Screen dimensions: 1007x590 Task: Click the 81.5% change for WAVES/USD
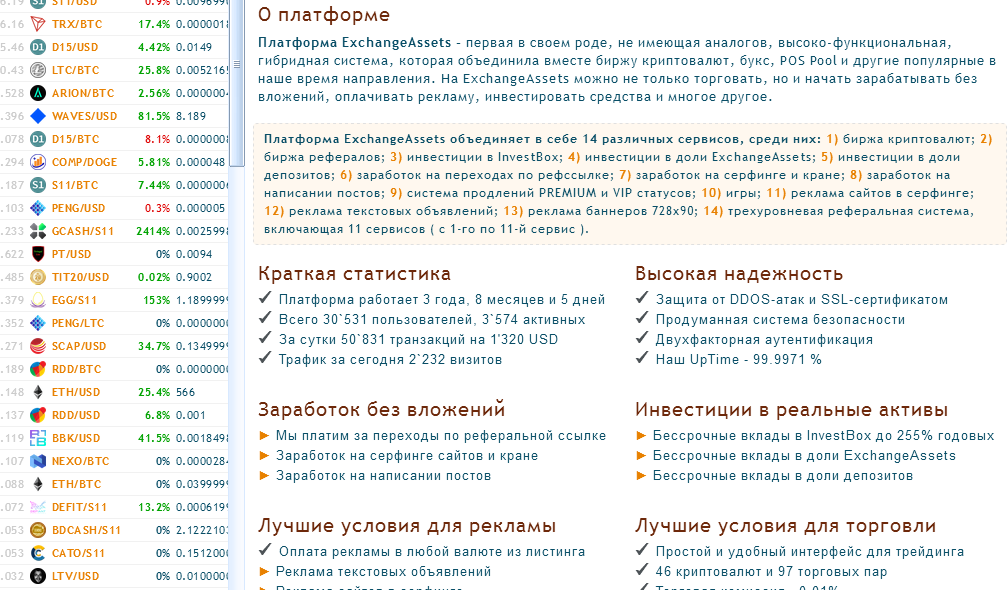pyautogui.click(x=154, y=116)
